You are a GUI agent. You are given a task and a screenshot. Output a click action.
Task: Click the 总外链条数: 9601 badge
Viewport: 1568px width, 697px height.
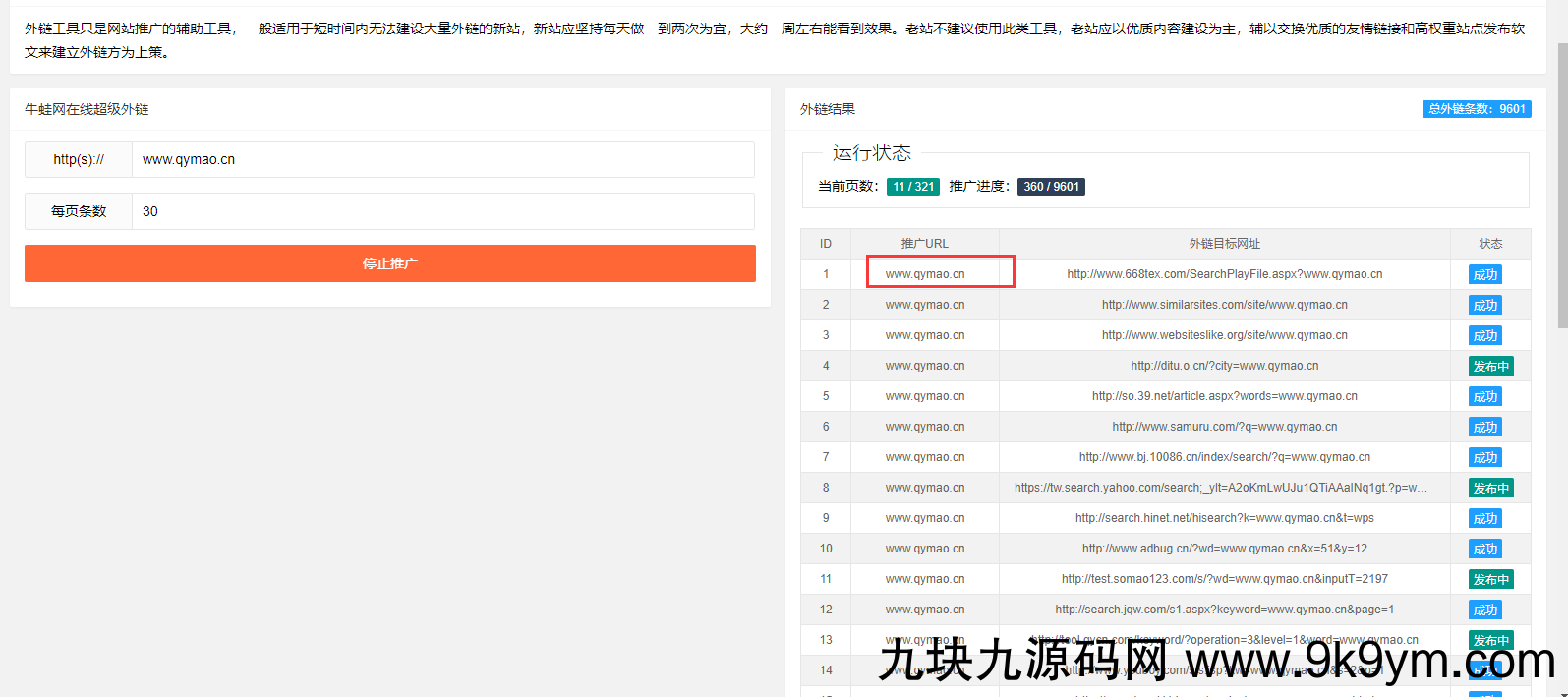pos(1476,109)
